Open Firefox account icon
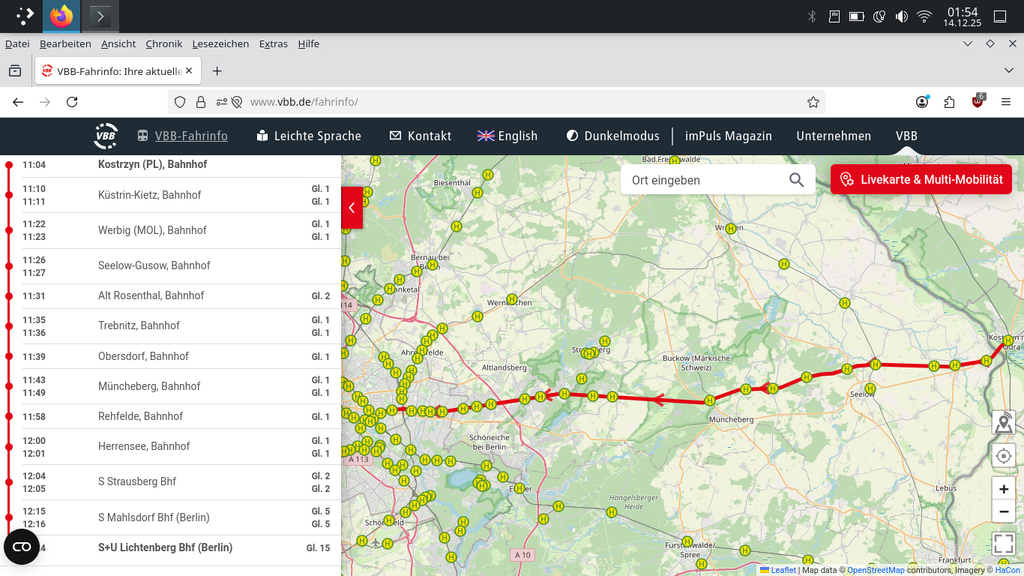Screen dimensions: 1024x576 [x=922, y=102]
